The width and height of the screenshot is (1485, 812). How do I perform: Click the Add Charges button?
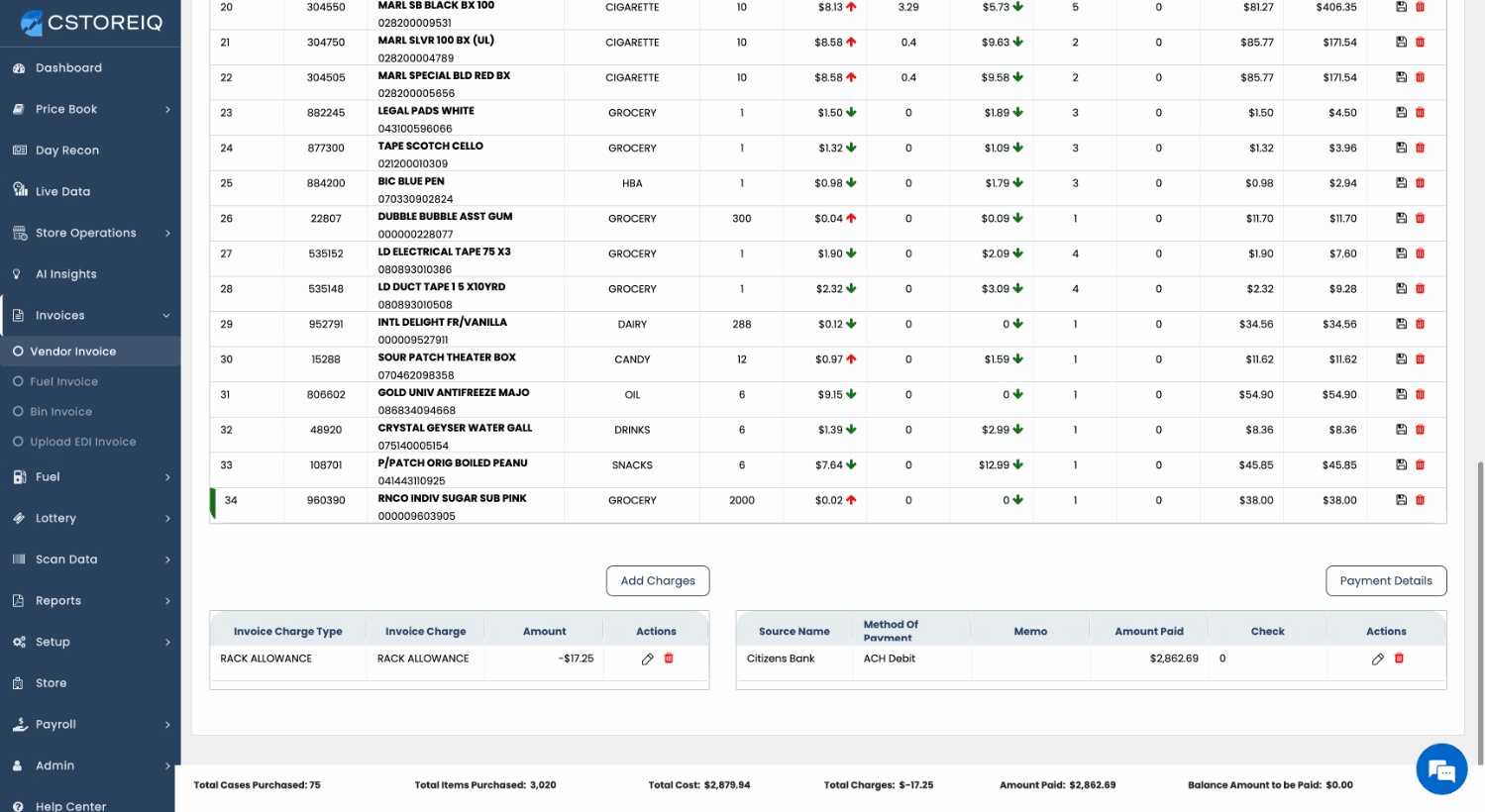tap(658, 581)
